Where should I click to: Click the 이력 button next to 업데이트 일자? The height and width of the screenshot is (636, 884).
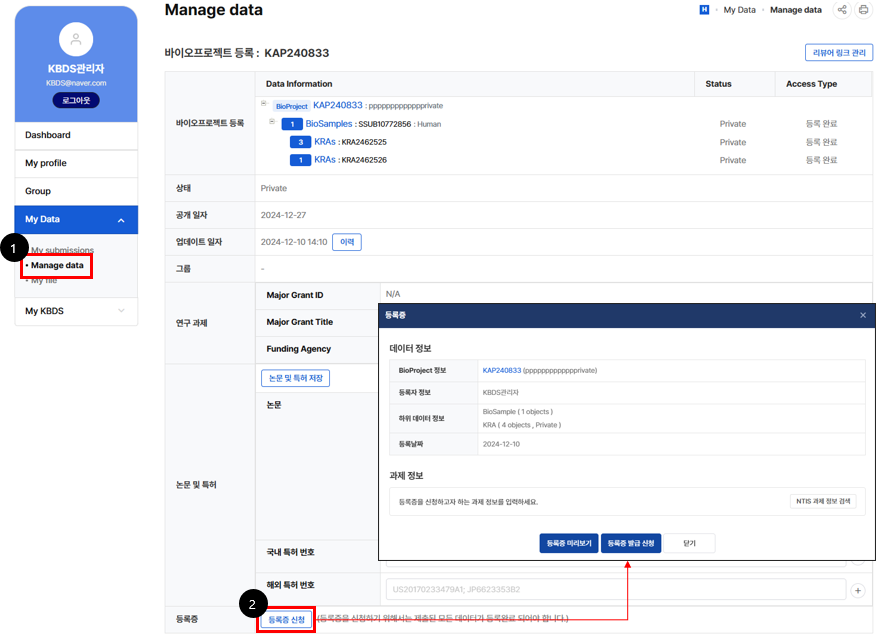(x=346, y=241)
